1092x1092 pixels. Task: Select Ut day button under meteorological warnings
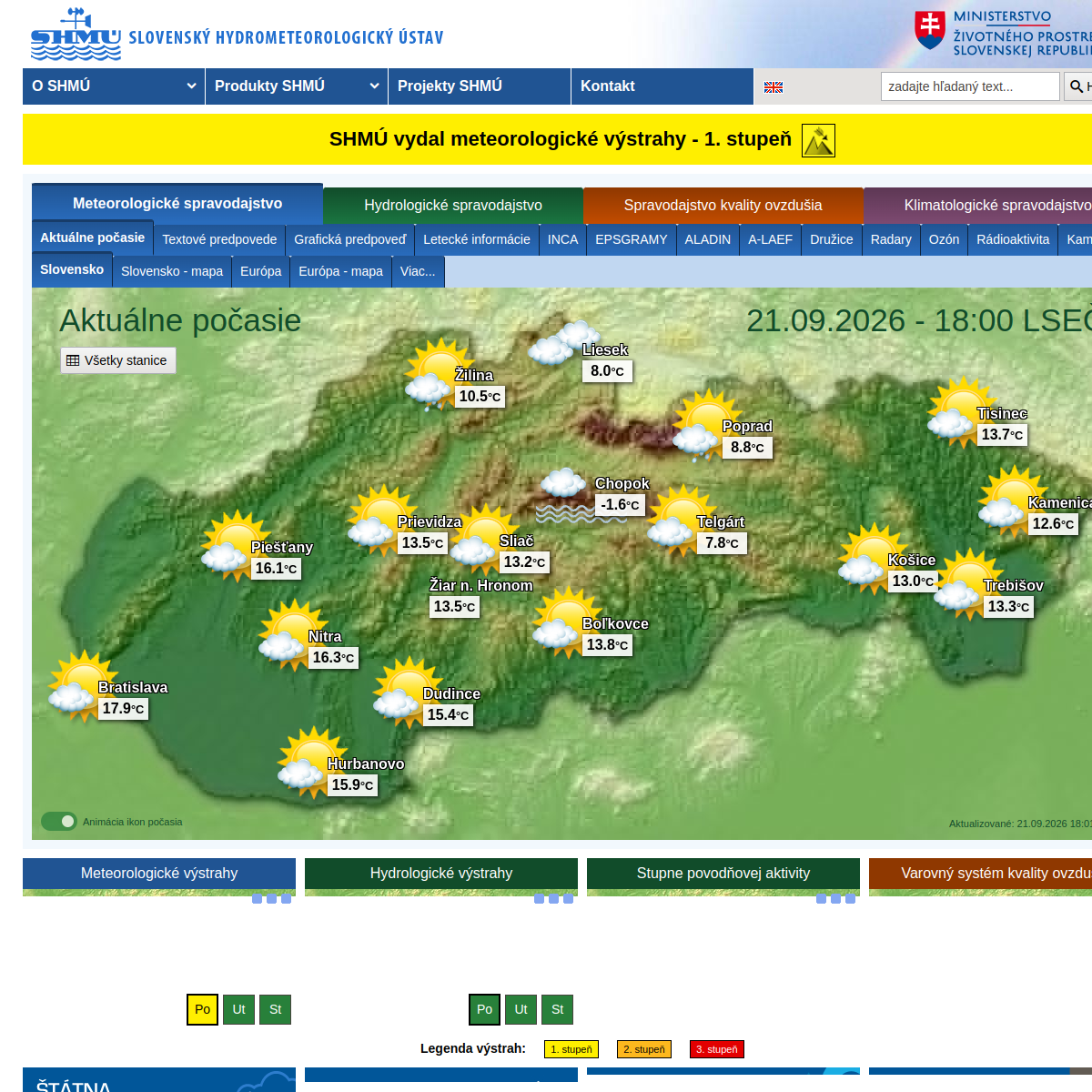coord(239,1009)
